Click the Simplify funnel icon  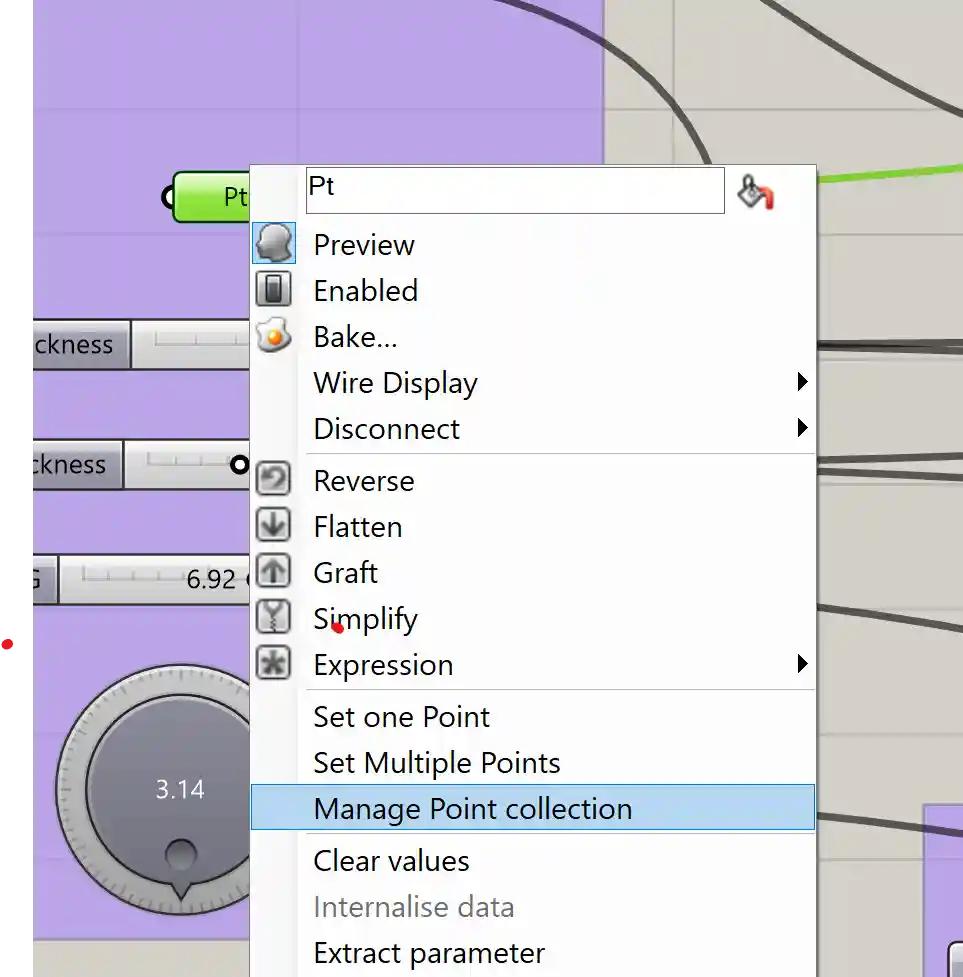273,618
